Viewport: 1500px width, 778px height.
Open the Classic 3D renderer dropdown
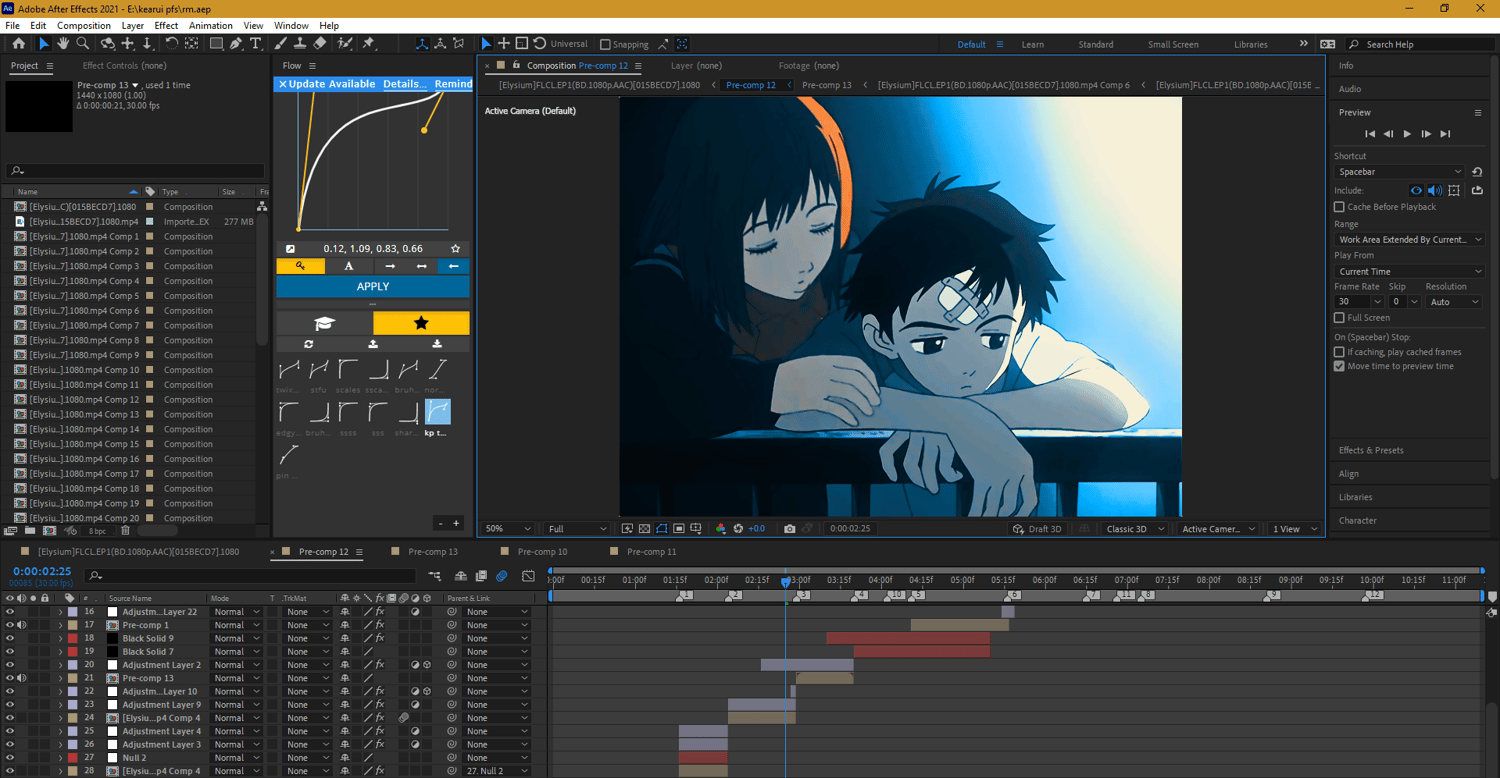[1135, 529]
